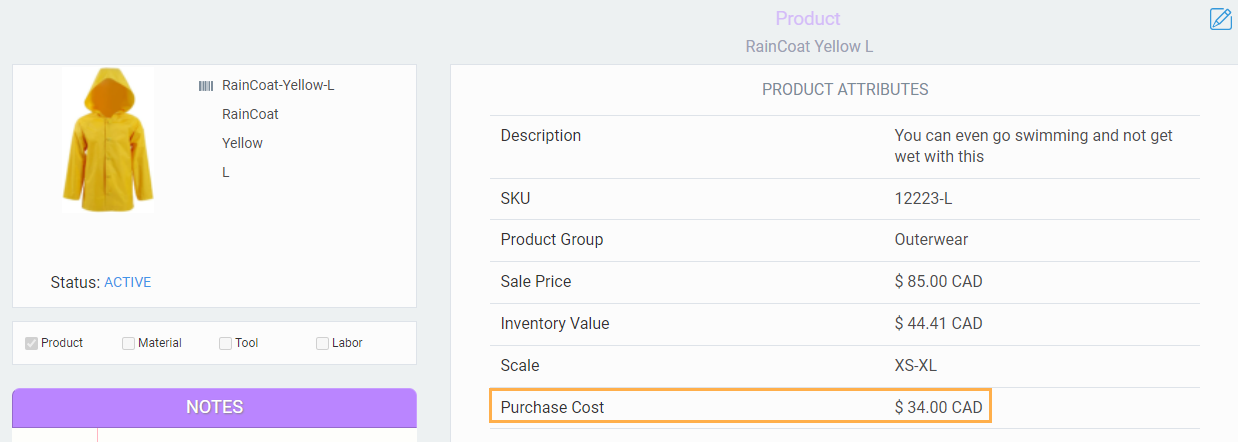Open the yellow raincoat product image
Screen dimensions: 1238x442
click(x=108, y=140)
